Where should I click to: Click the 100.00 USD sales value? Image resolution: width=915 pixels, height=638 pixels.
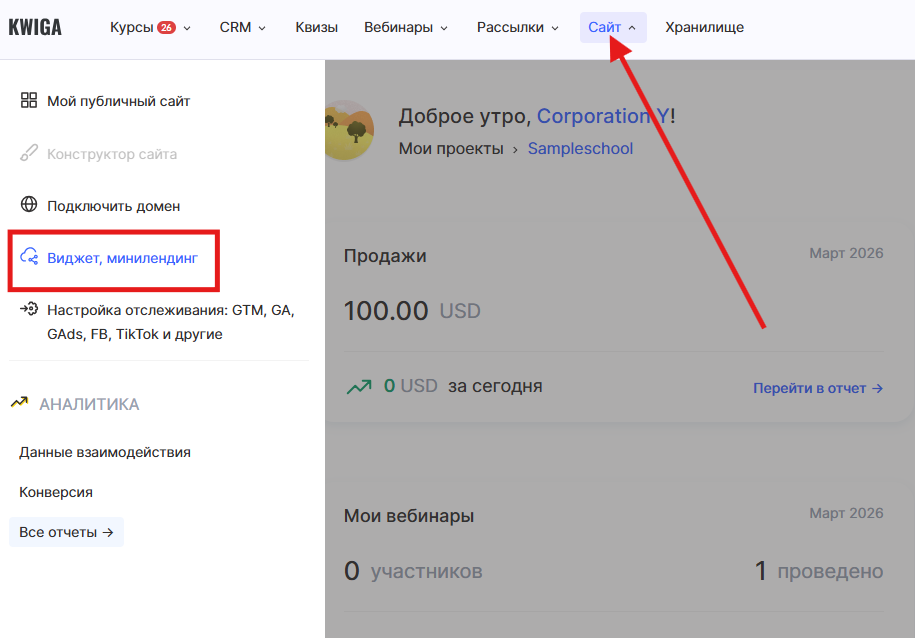coord(412,311)
